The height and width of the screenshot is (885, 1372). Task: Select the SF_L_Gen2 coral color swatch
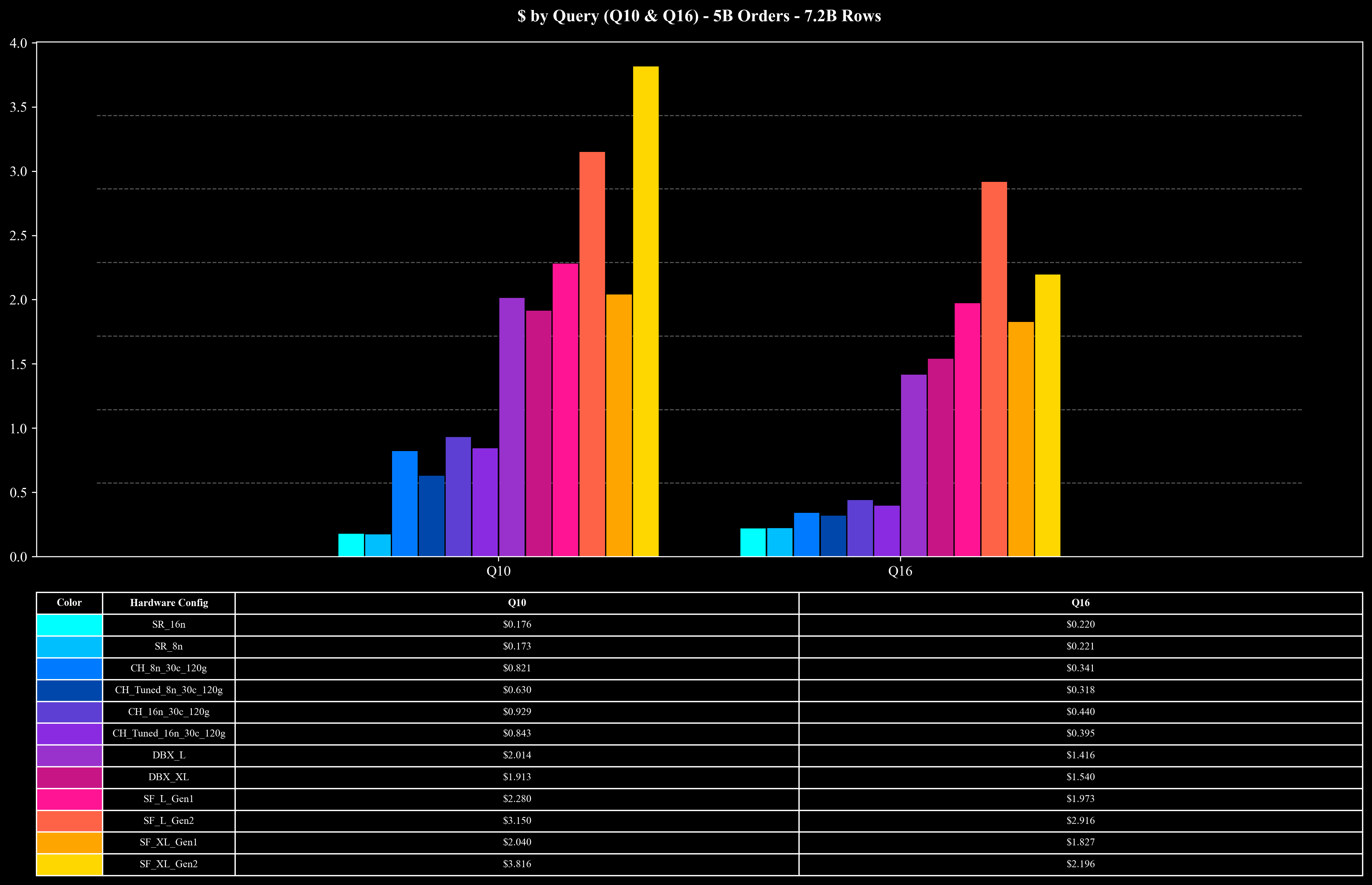(70, 821)
